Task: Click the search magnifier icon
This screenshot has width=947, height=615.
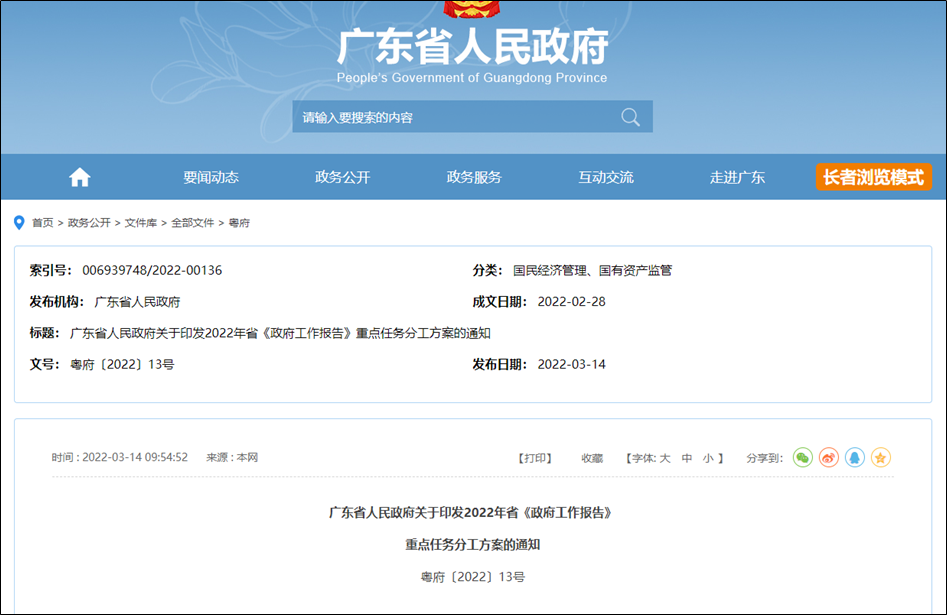Action: tap(630, 117)
